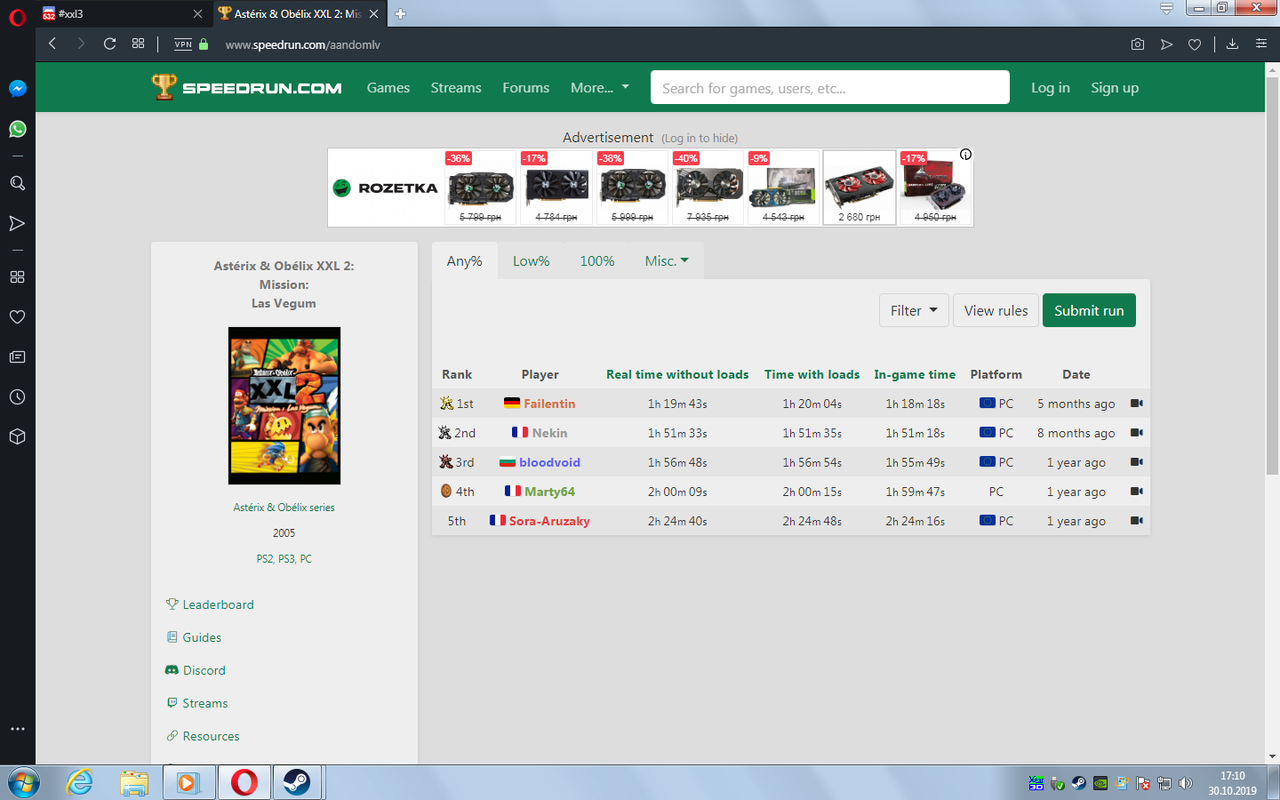Open the tab list menu in title bar
This screenshot has height=800, width=1280.
point(1166,8)
